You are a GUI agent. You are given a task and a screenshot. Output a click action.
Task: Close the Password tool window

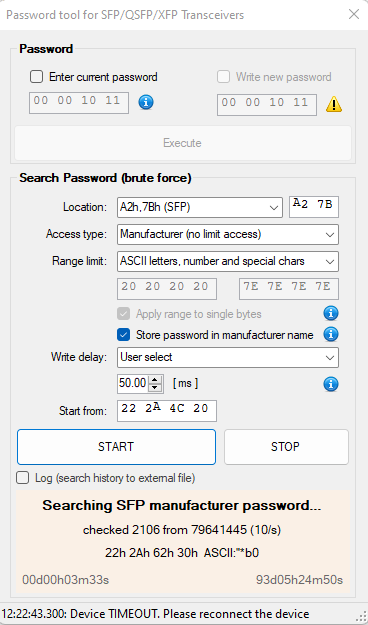coord(354,14)
